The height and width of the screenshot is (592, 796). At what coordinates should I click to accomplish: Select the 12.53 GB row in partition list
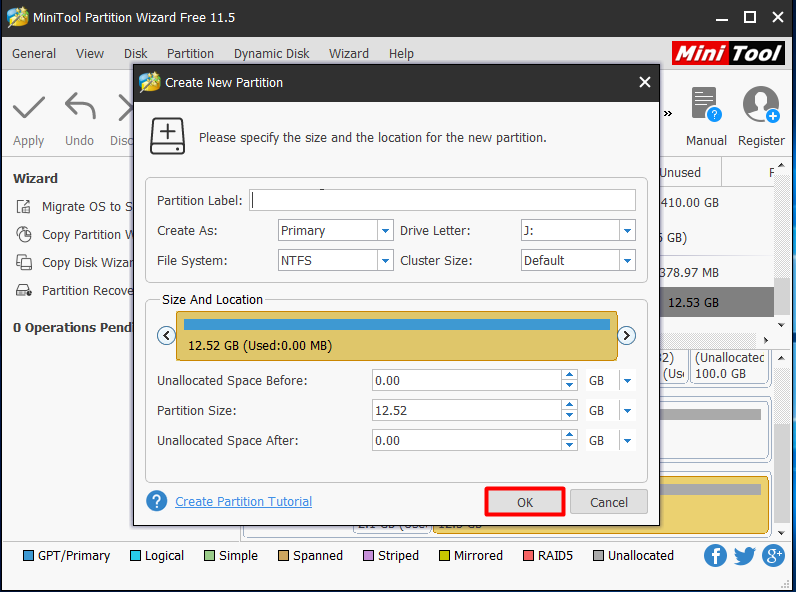(x=717, y=303)
